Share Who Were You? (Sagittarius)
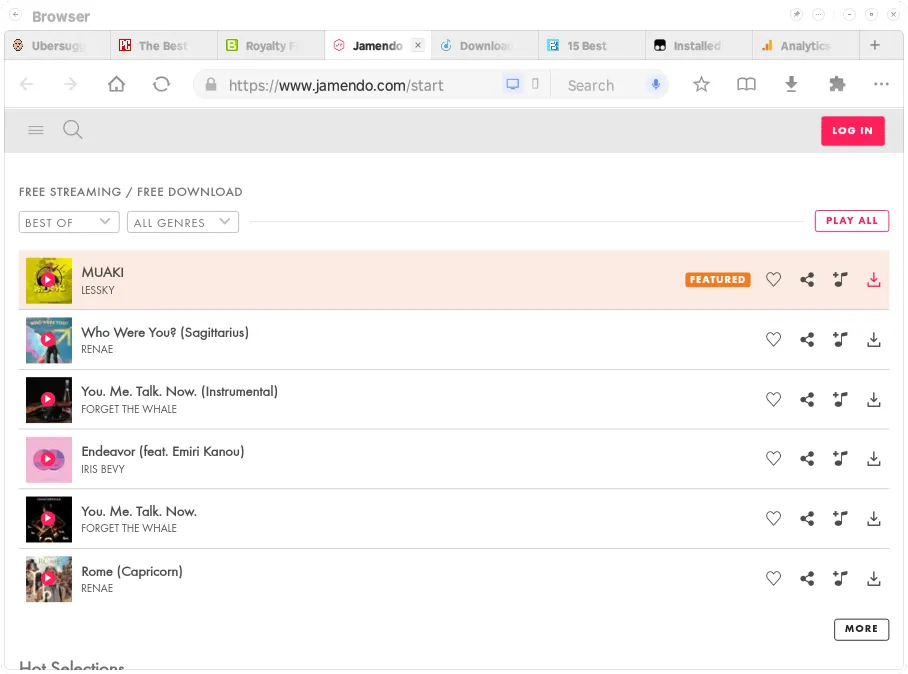 pyautogui.click(x=807, y=339)
